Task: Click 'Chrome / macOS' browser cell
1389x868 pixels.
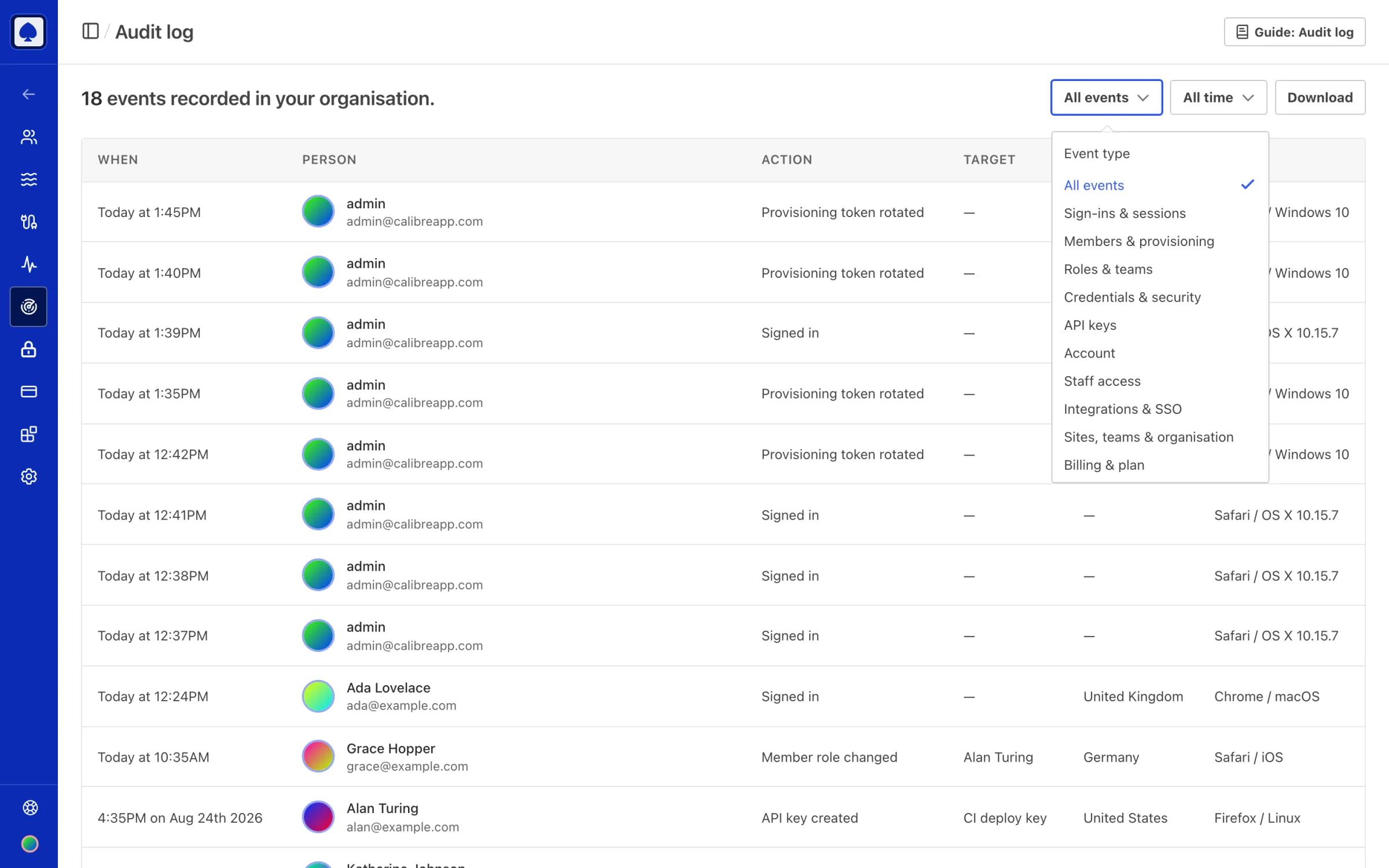Action: (x=1266, y=696)
